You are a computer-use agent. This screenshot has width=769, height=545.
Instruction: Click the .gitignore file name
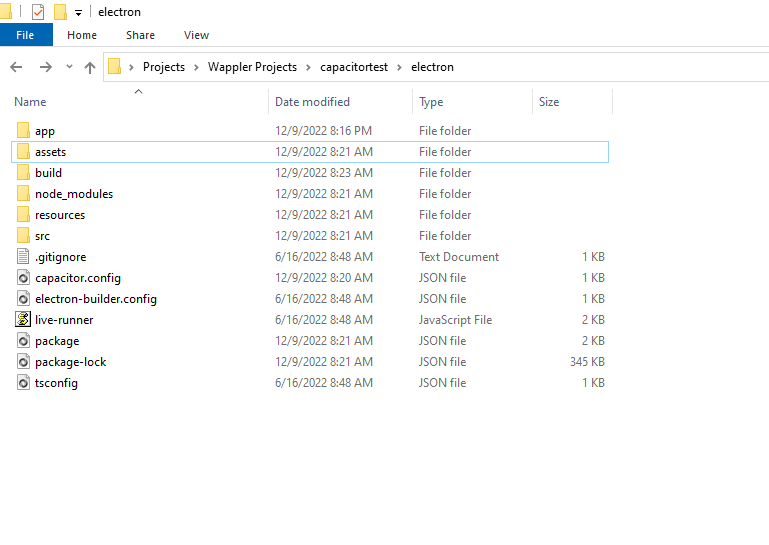point(60,257)
